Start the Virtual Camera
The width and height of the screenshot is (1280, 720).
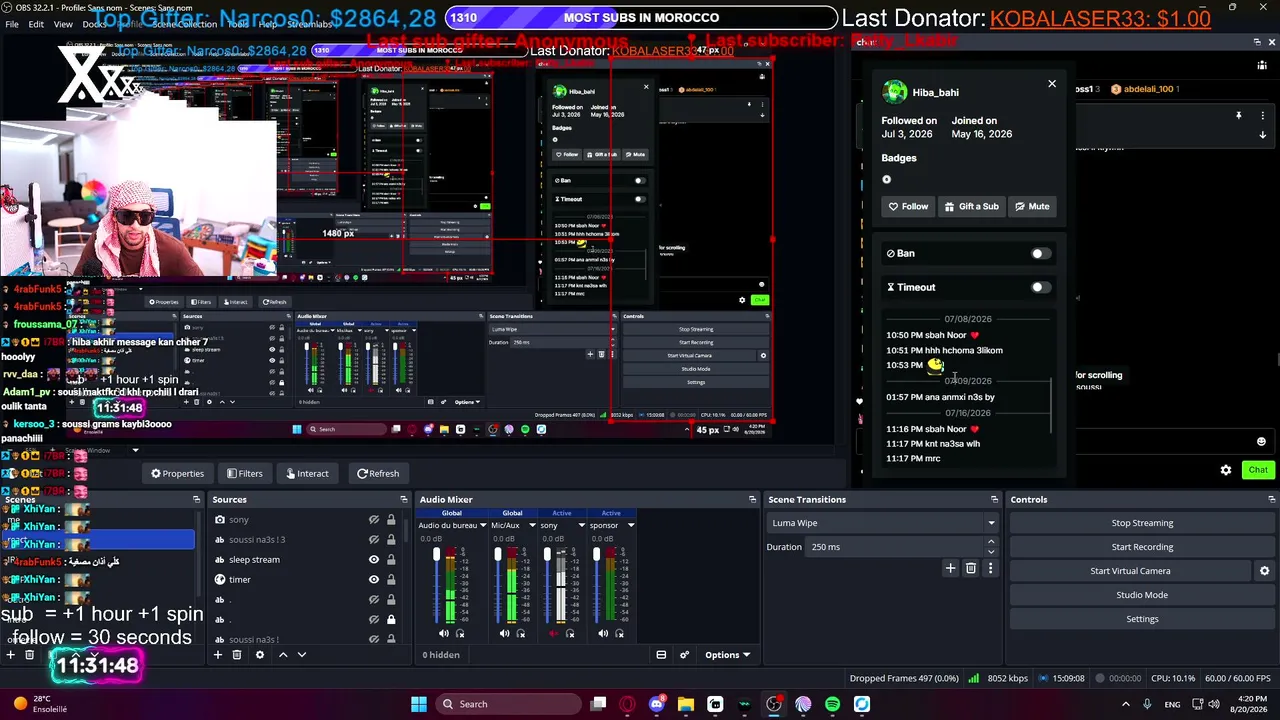coord(1130,571)
